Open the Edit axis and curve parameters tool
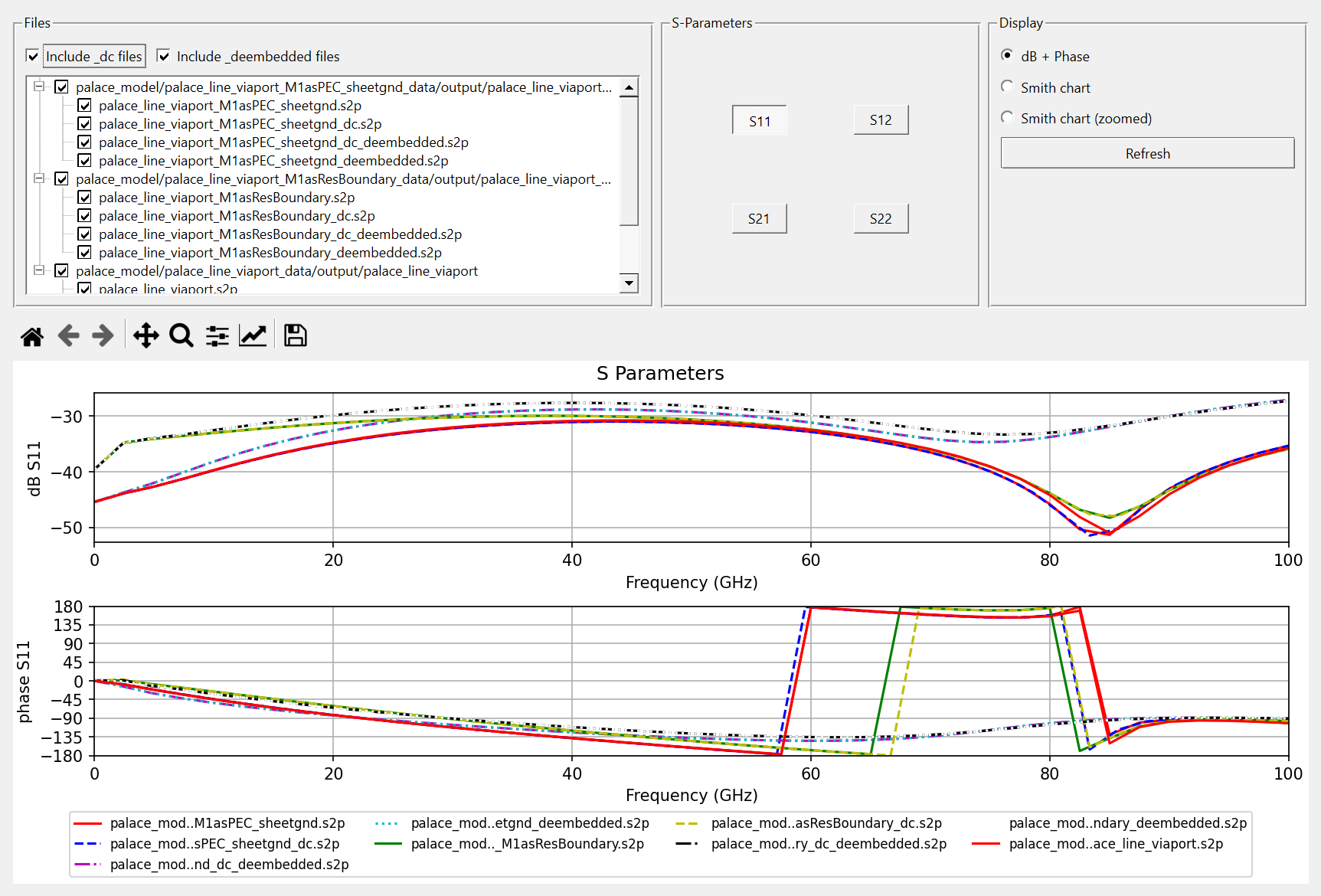This screenshot has width=1321, height=896. (253, 335)
